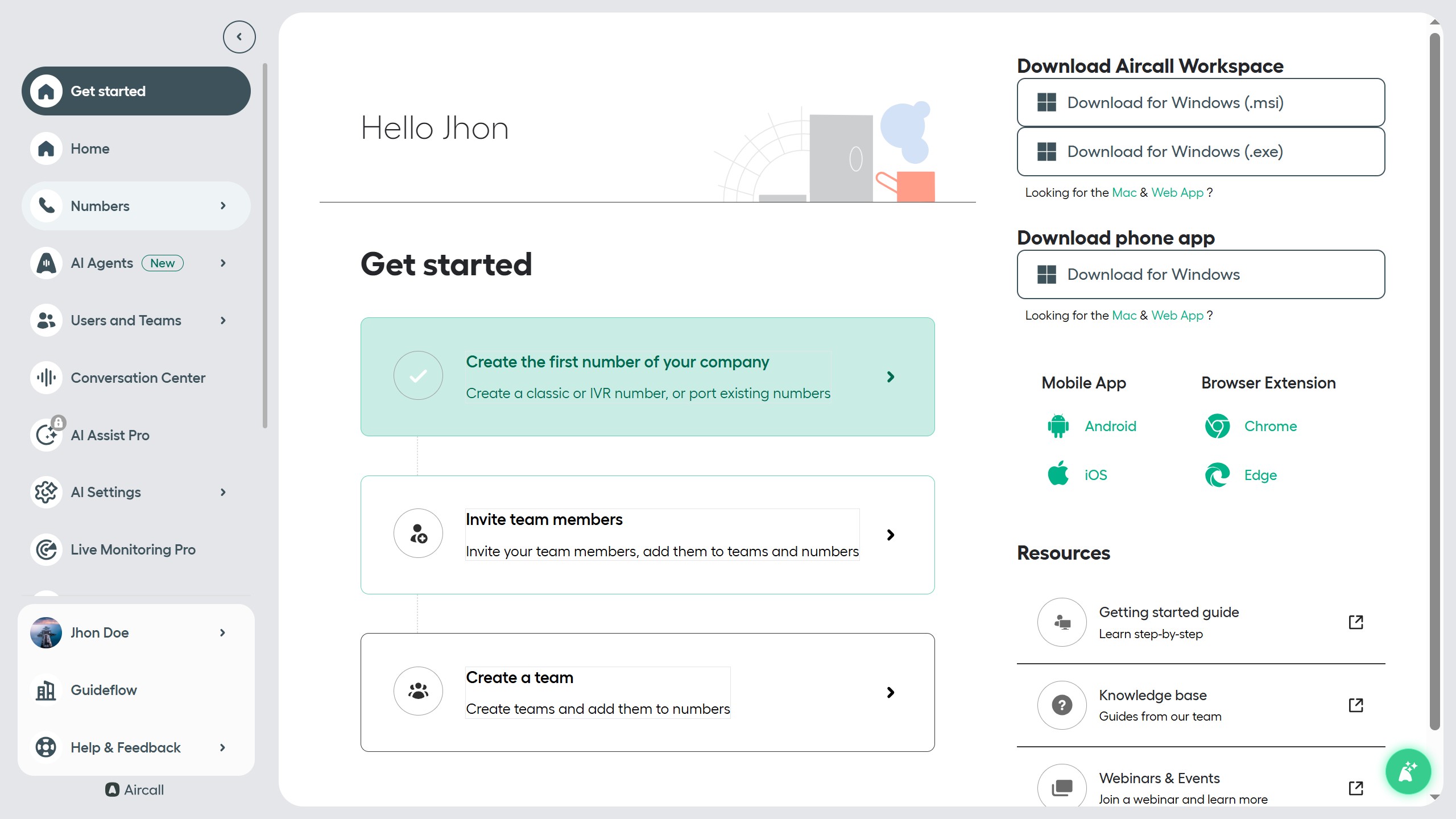Click the Numbers phone icon
Viewport: 1456px width, 819px height.
(46, 206)
